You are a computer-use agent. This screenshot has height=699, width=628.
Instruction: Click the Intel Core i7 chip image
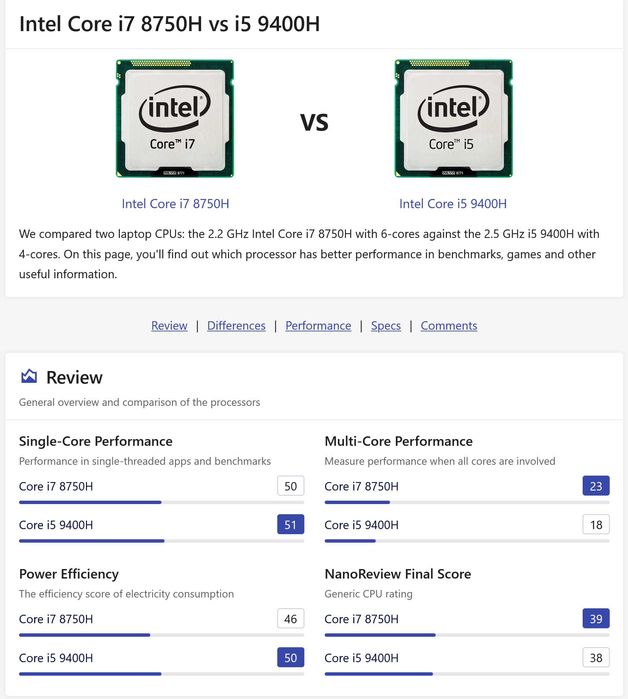click(175, 119)
